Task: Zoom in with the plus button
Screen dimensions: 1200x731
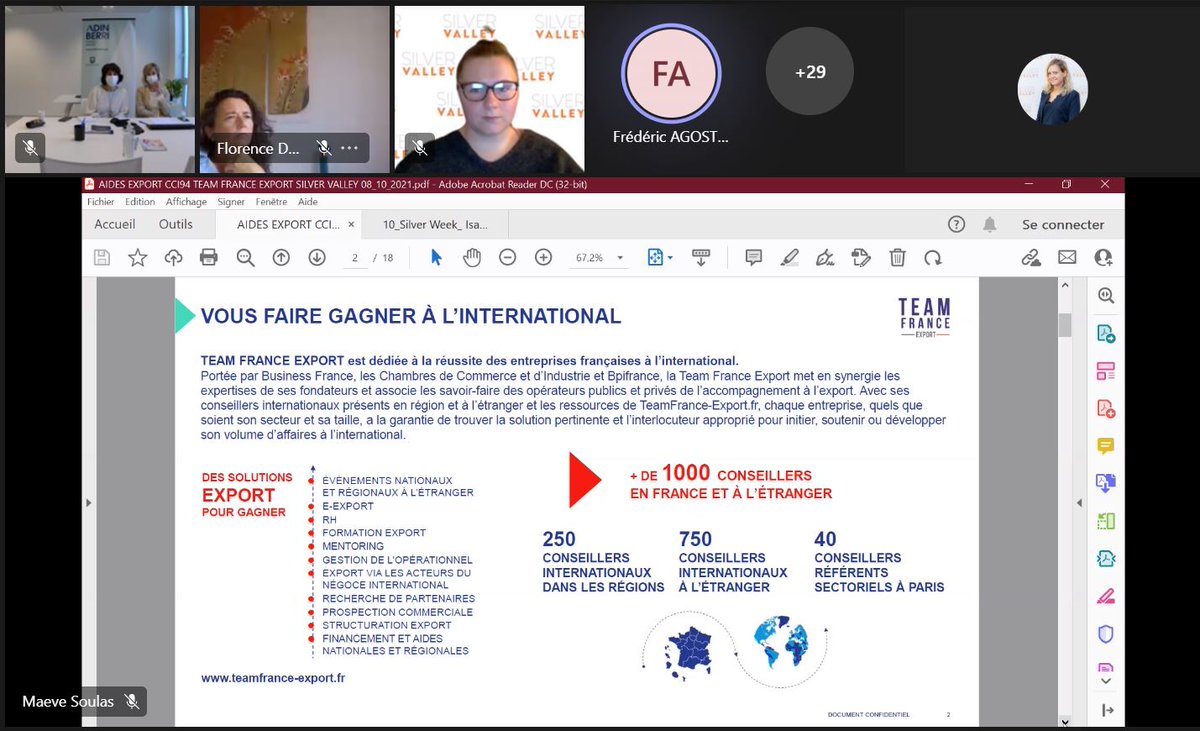Action: click(x=543, y=257)
